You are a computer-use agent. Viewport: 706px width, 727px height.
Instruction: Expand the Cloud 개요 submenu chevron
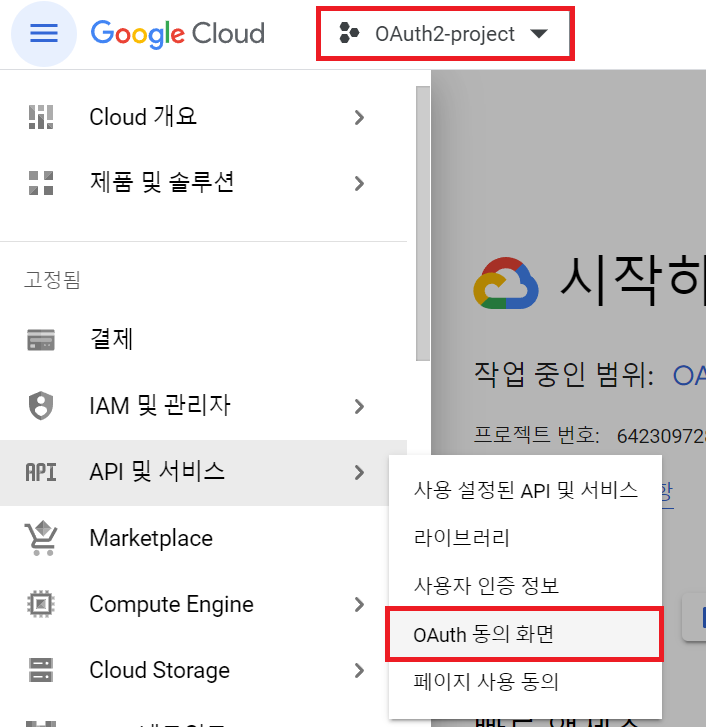(x=359, y=117)
